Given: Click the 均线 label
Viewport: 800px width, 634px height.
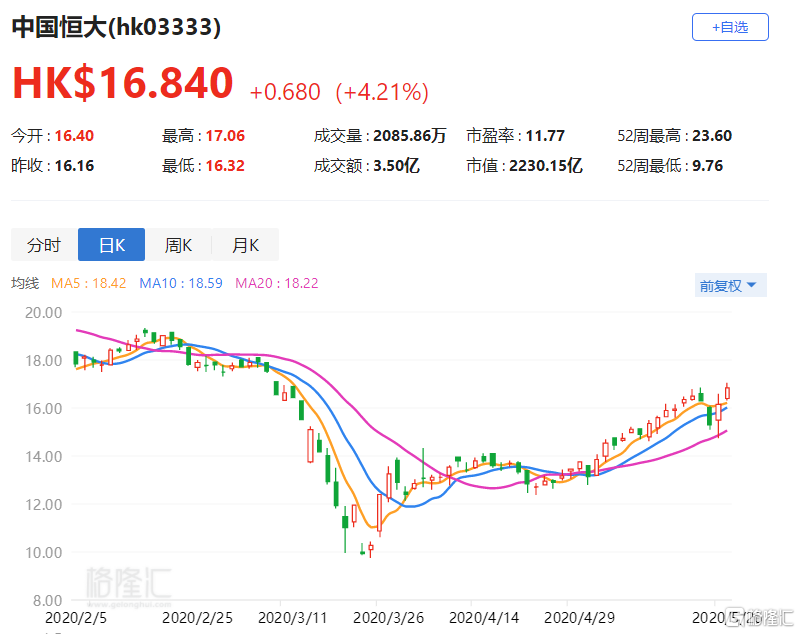Looking at the screenshot, I should click(x=25, y=283).
